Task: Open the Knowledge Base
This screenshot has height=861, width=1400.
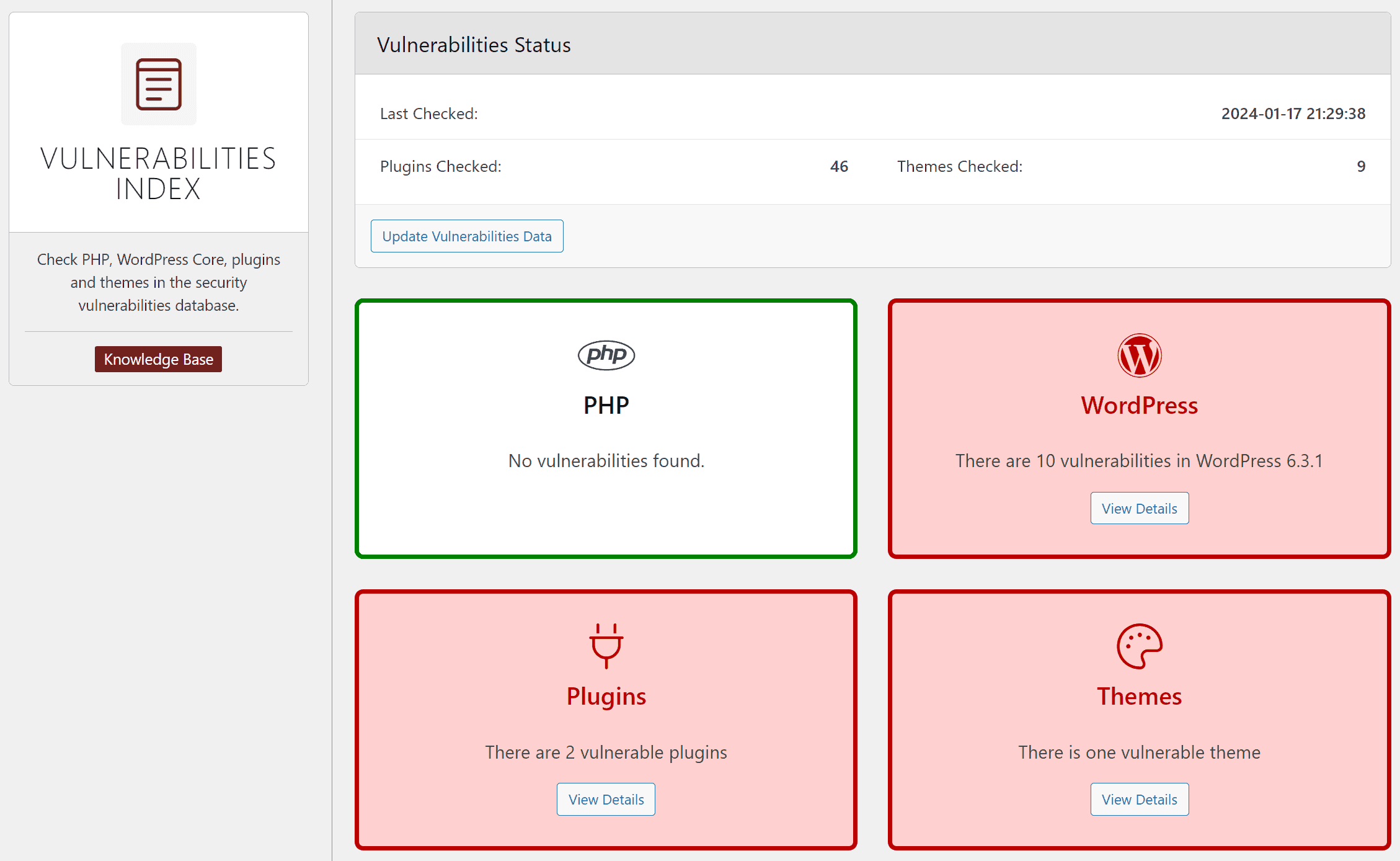Action: [158, 359]
